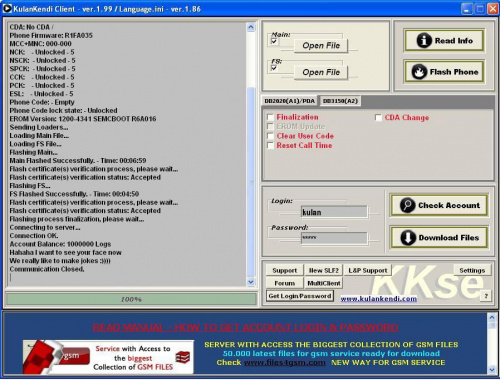Open www.kulankendi.com link
The image size is (500, 380).
[x=378, y=299]
